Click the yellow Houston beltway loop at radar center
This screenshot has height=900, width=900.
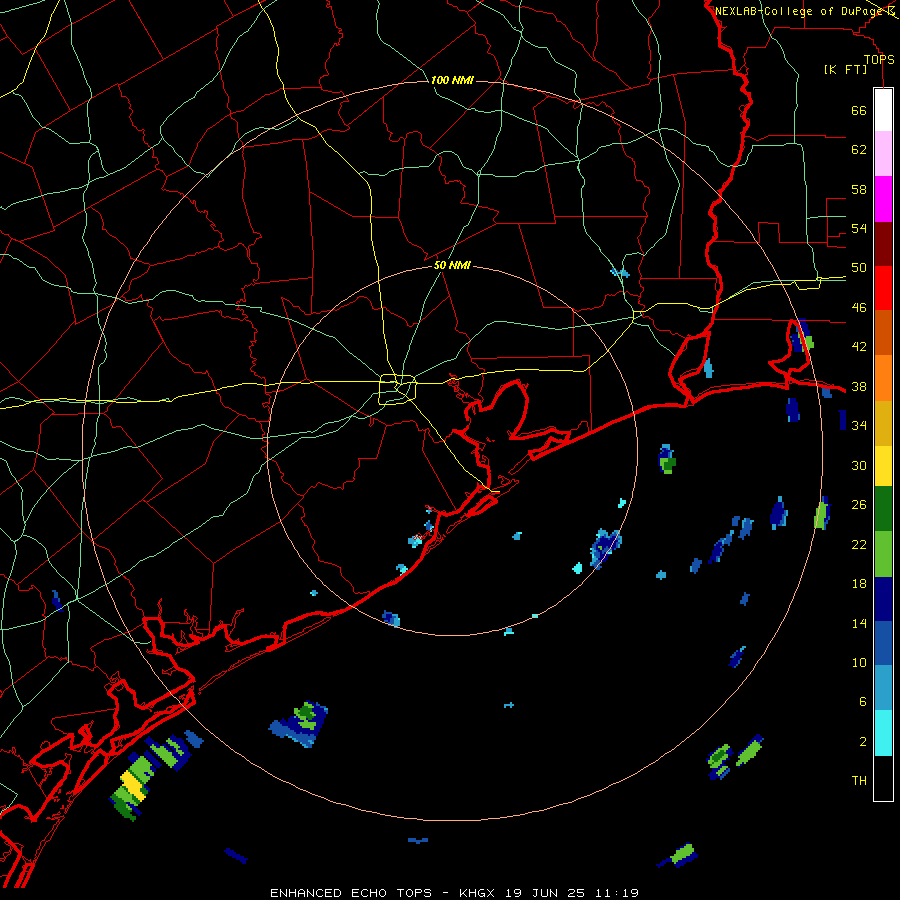397,389
